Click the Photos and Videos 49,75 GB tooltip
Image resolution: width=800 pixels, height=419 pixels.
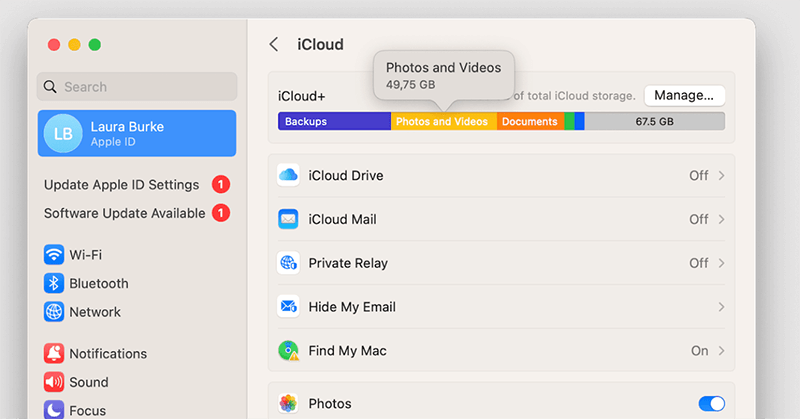coord(443,75)
